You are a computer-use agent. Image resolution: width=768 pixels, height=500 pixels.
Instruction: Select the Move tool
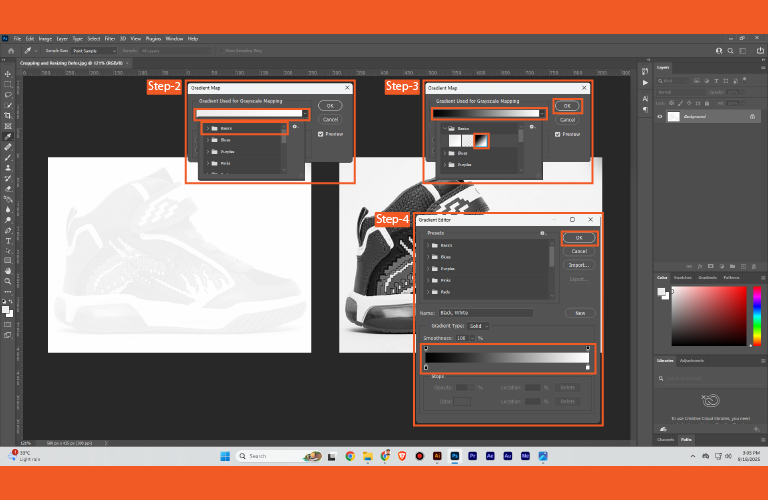pos(8,73)
